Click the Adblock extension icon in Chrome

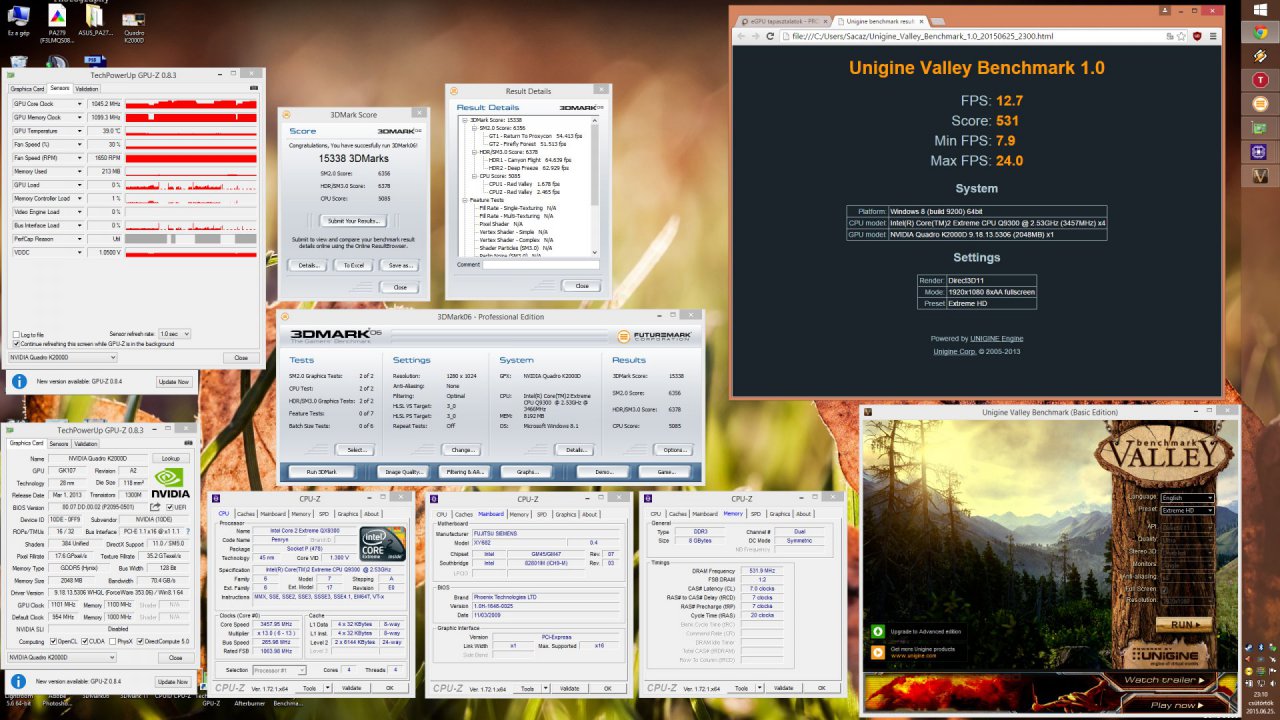[1197, 36]
